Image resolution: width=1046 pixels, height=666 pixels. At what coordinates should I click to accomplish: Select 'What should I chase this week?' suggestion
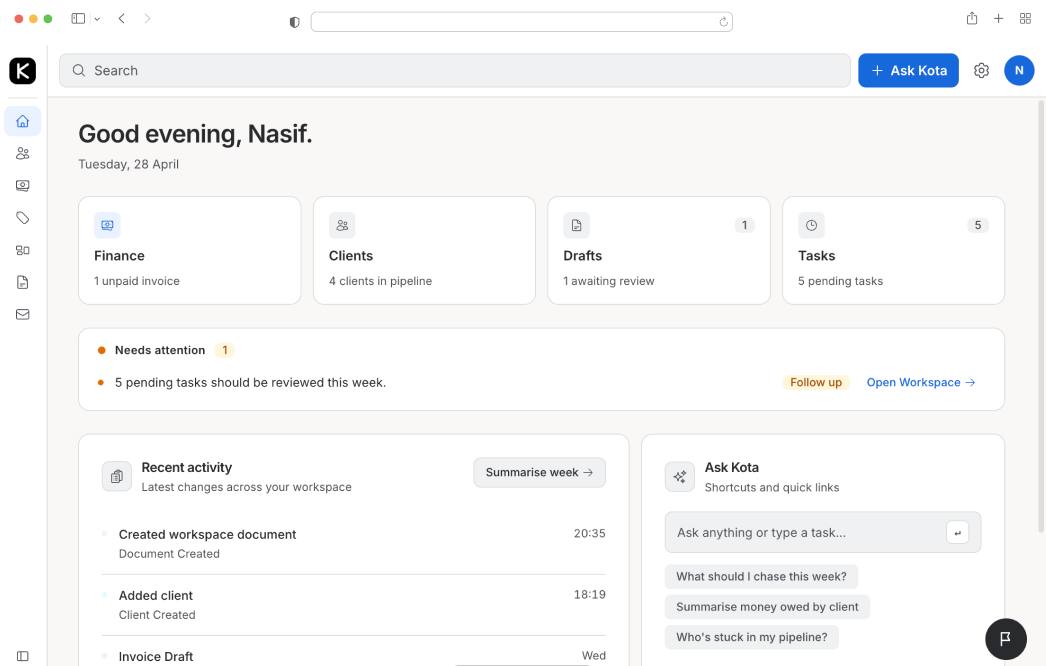[761, 577]
